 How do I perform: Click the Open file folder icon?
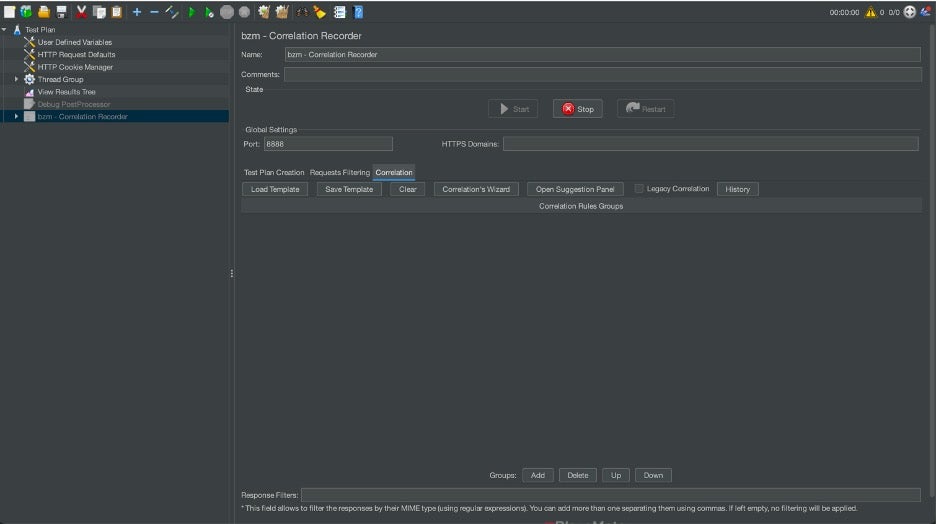coord(44,12)
